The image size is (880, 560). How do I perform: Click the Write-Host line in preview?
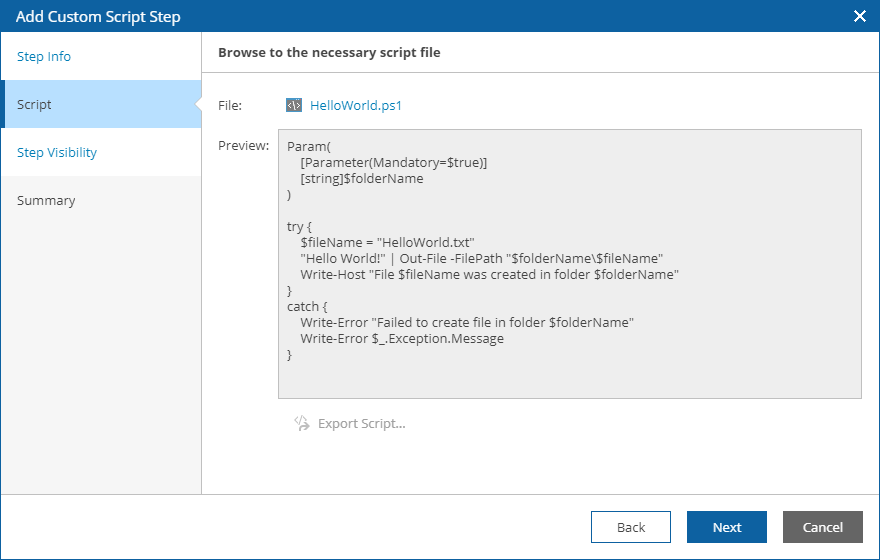[x=489, y=274]
